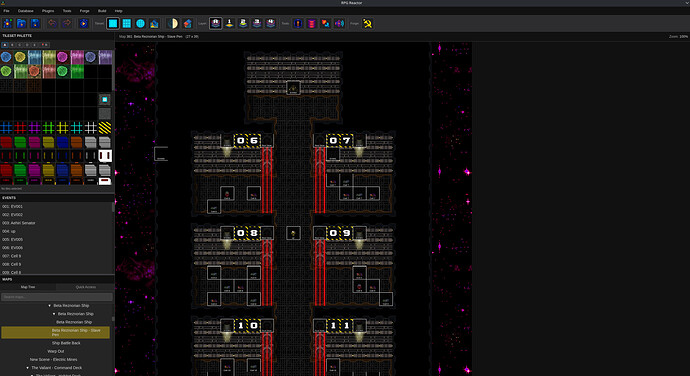Image resolution: width=690 pixels, height=376 pixels.
Task: Open the Database menu
Action: click(x=26, y=11)
